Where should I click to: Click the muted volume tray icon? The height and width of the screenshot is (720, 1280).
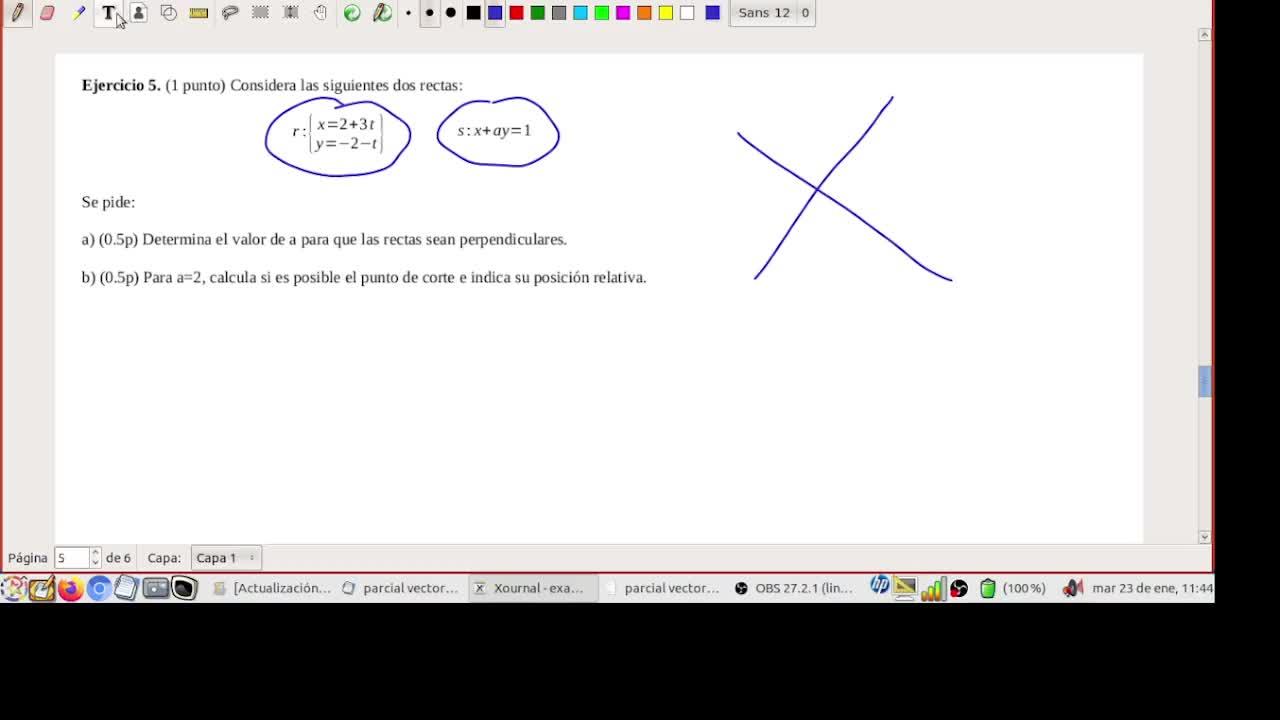(1073, 588)
